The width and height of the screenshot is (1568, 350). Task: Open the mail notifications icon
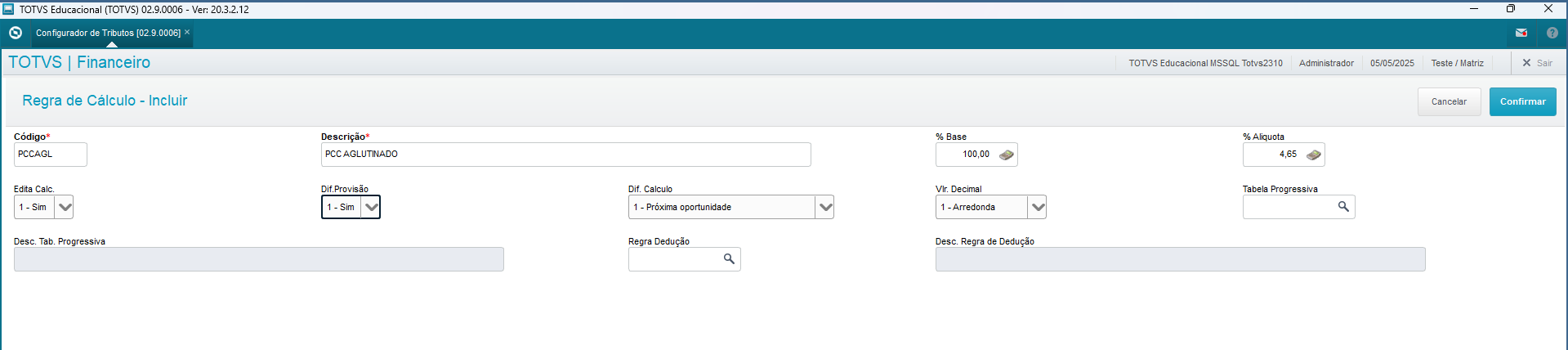point(1521,34)
